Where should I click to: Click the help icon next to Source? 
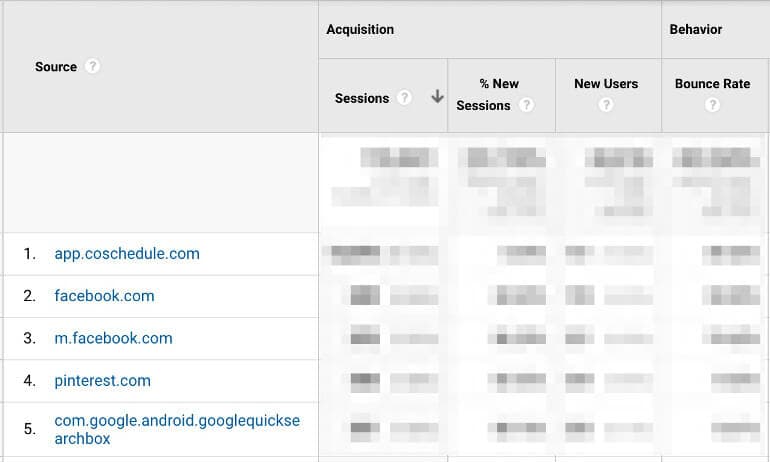click(x=92, y=66)
